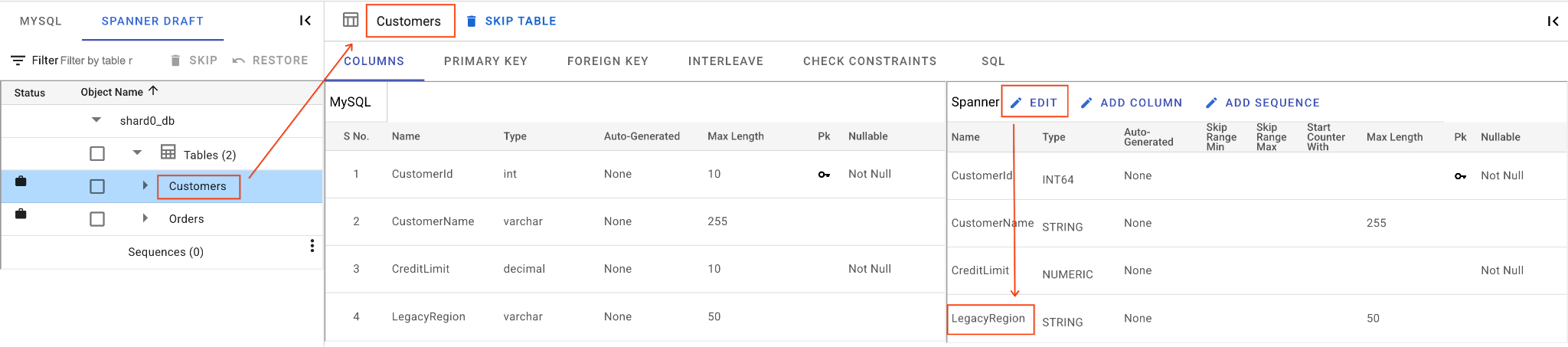The height and width of the screenshot is (347, 1568).
Task: Expand the Orders table node
Action: 145,218
